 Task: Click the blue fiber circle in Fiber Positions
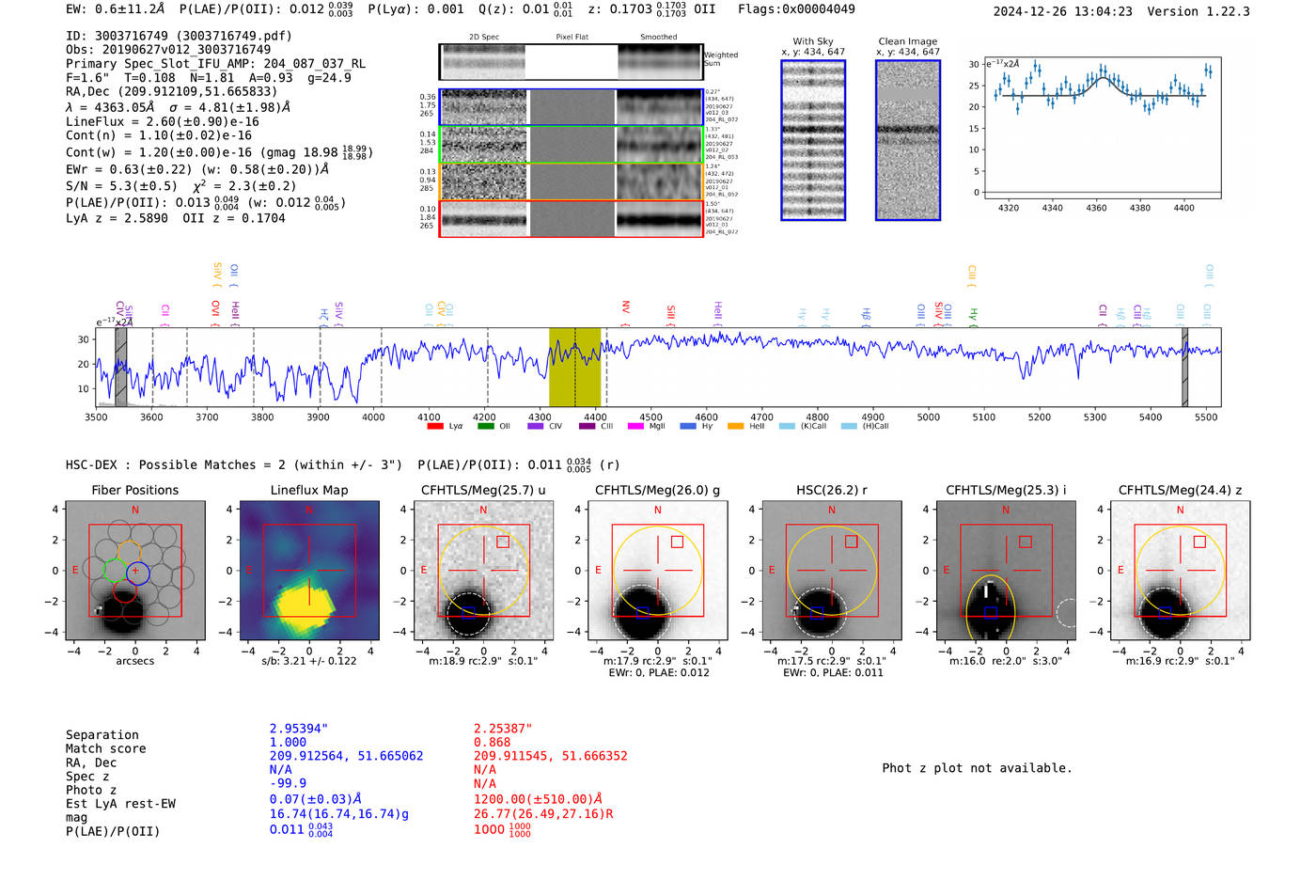coord(137,572)
